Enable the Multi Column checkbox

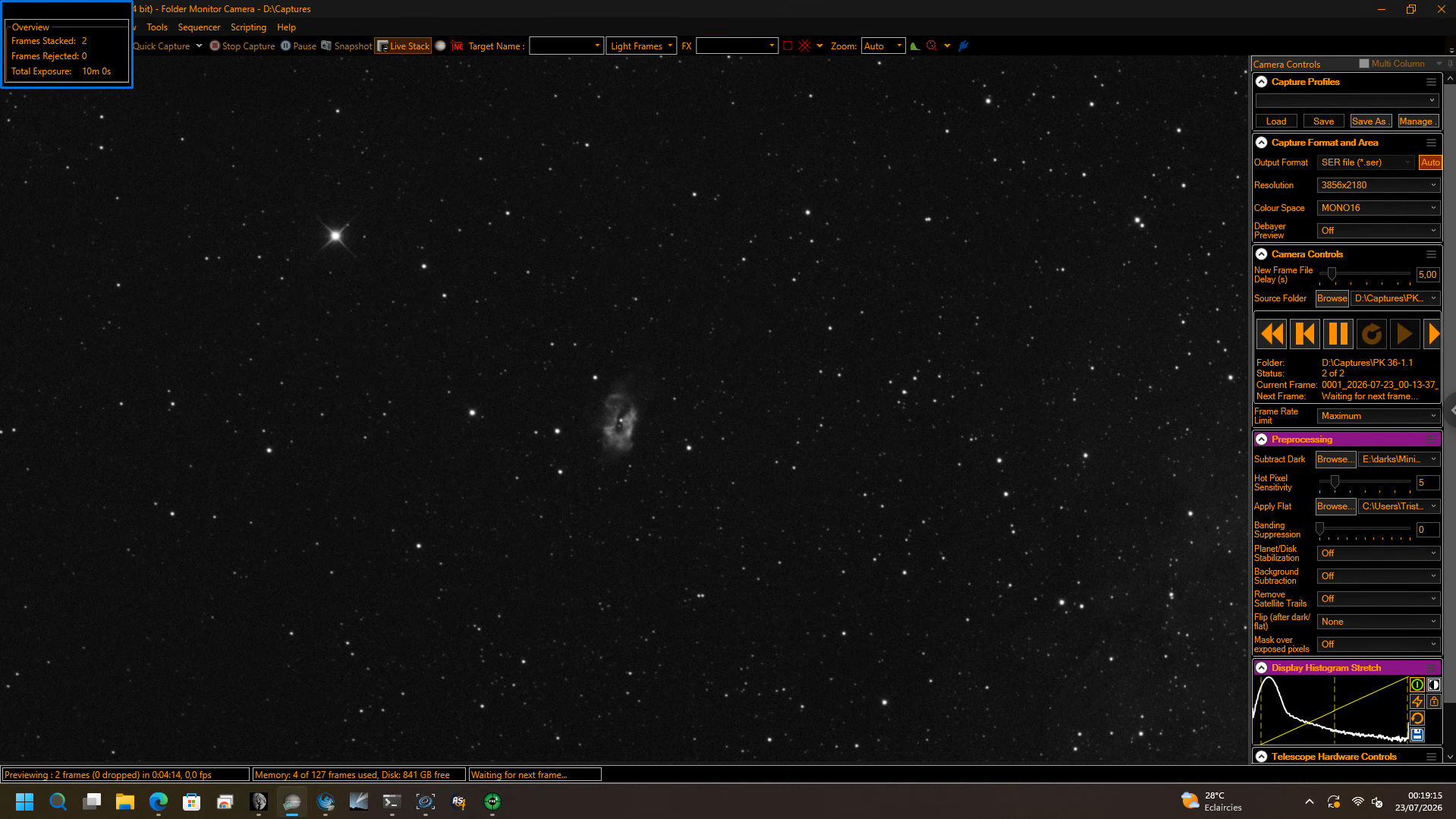(1364, 64)
